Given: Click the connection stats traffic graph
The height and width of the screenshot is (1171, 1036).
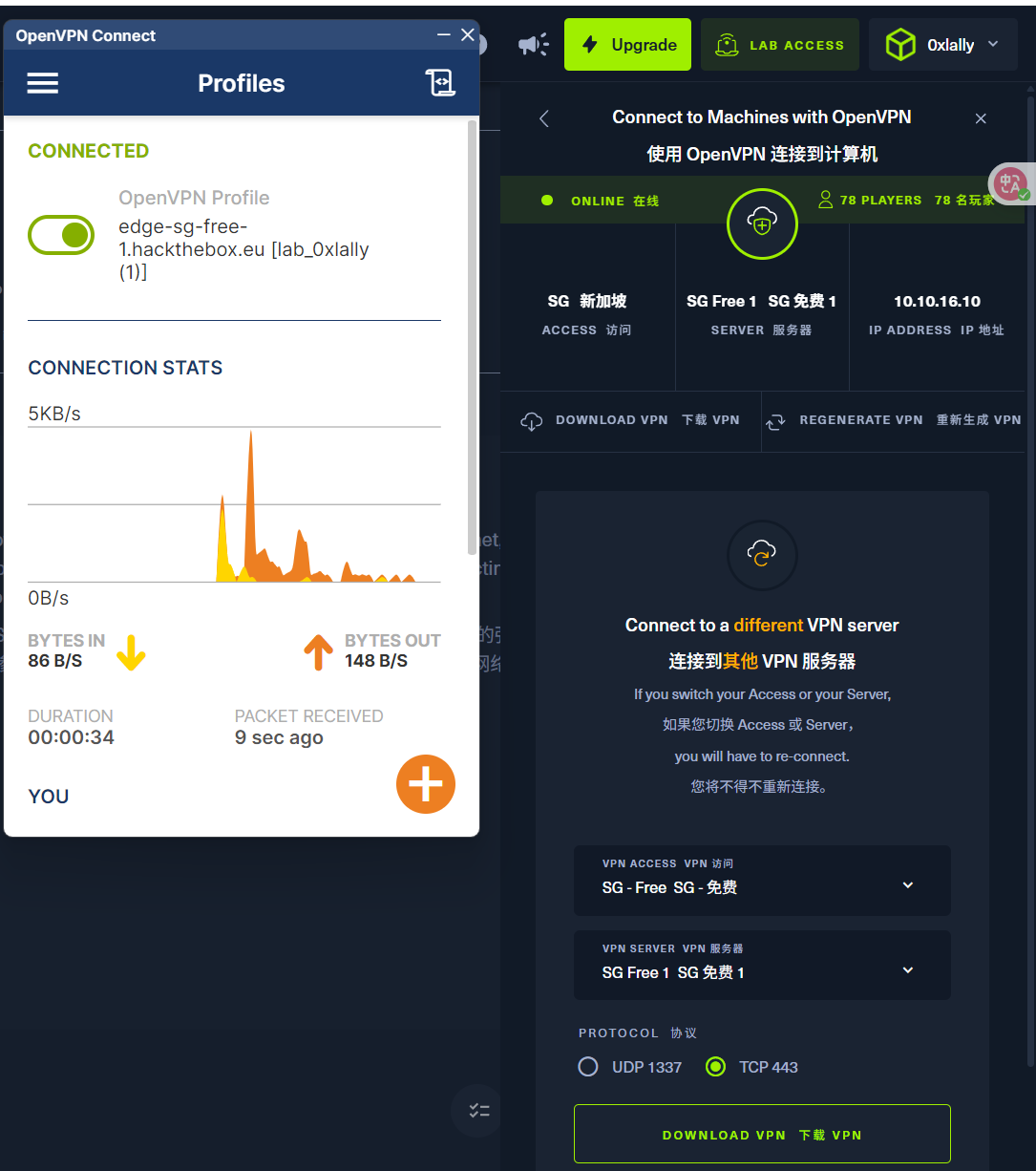Looking at the screenshot, I should point(234,504).
